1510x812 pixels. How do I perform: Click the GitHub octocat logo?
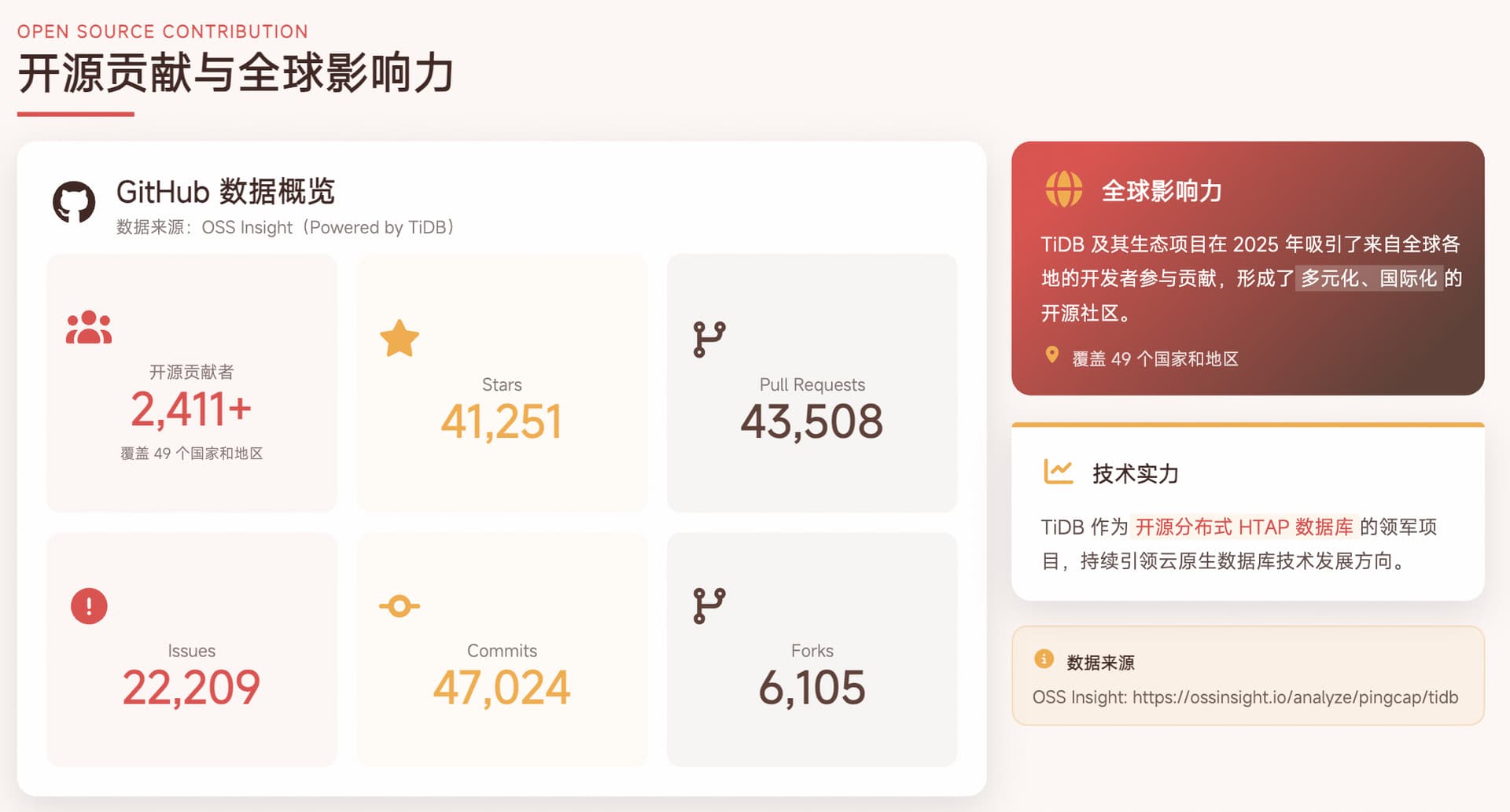(x=74, y=202)
